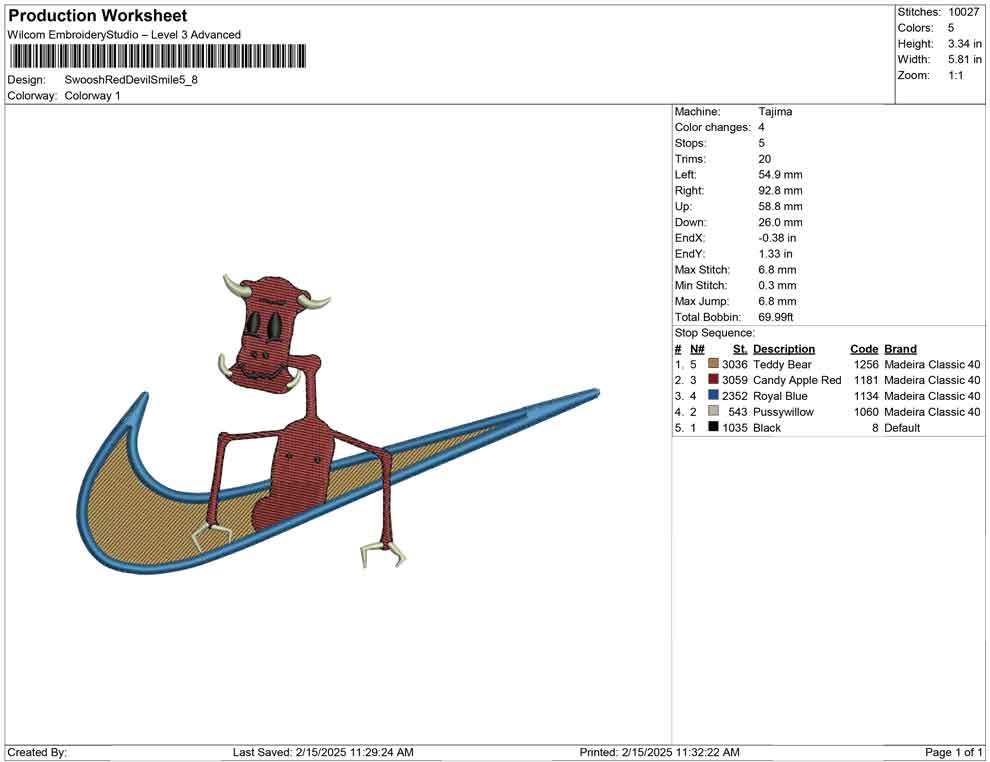Click the min stitch value '0.3 mm'

click(777, 285)
